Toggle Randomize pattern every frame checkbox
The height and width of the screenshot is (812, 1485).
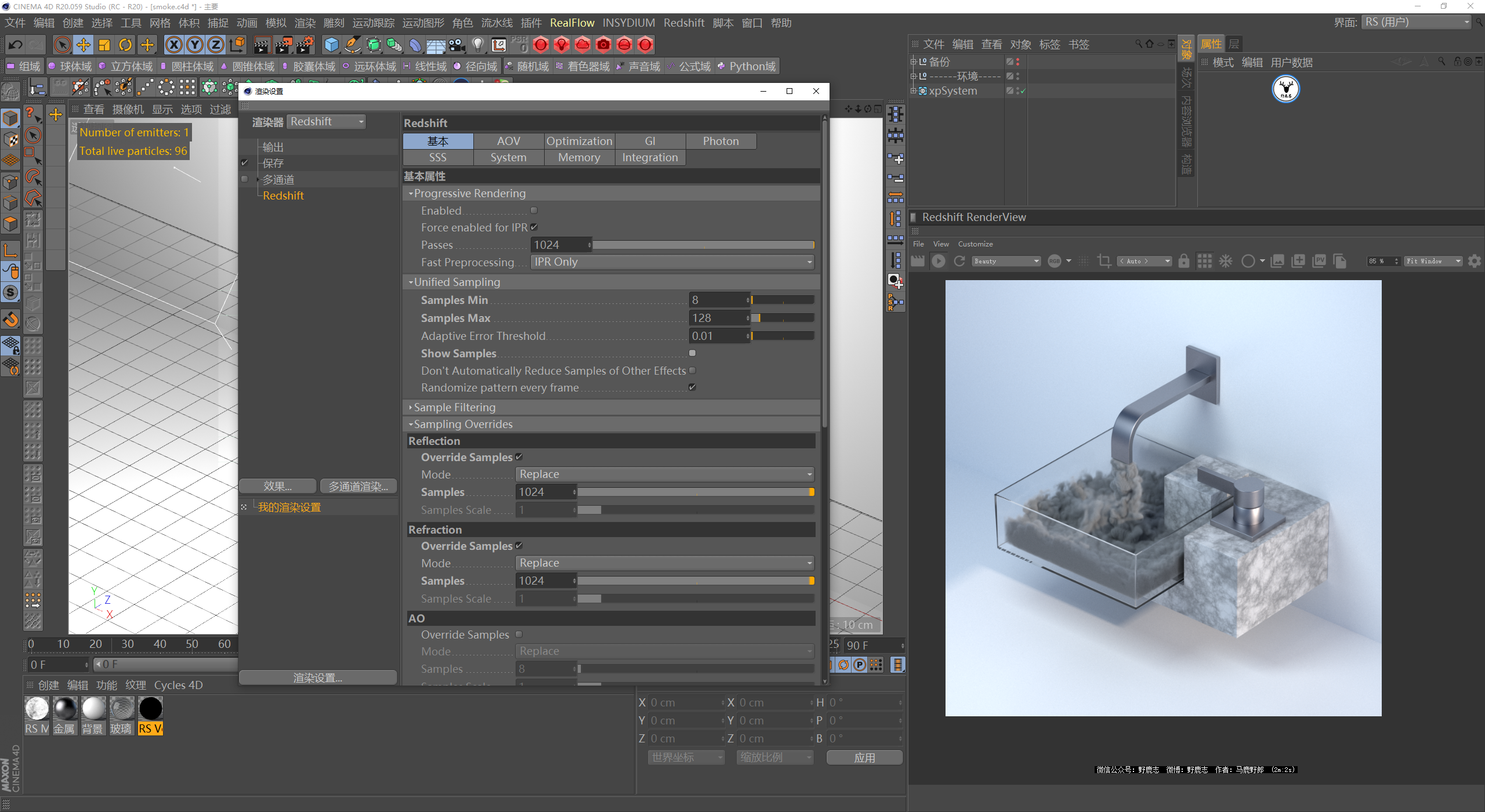pos(692,387)
